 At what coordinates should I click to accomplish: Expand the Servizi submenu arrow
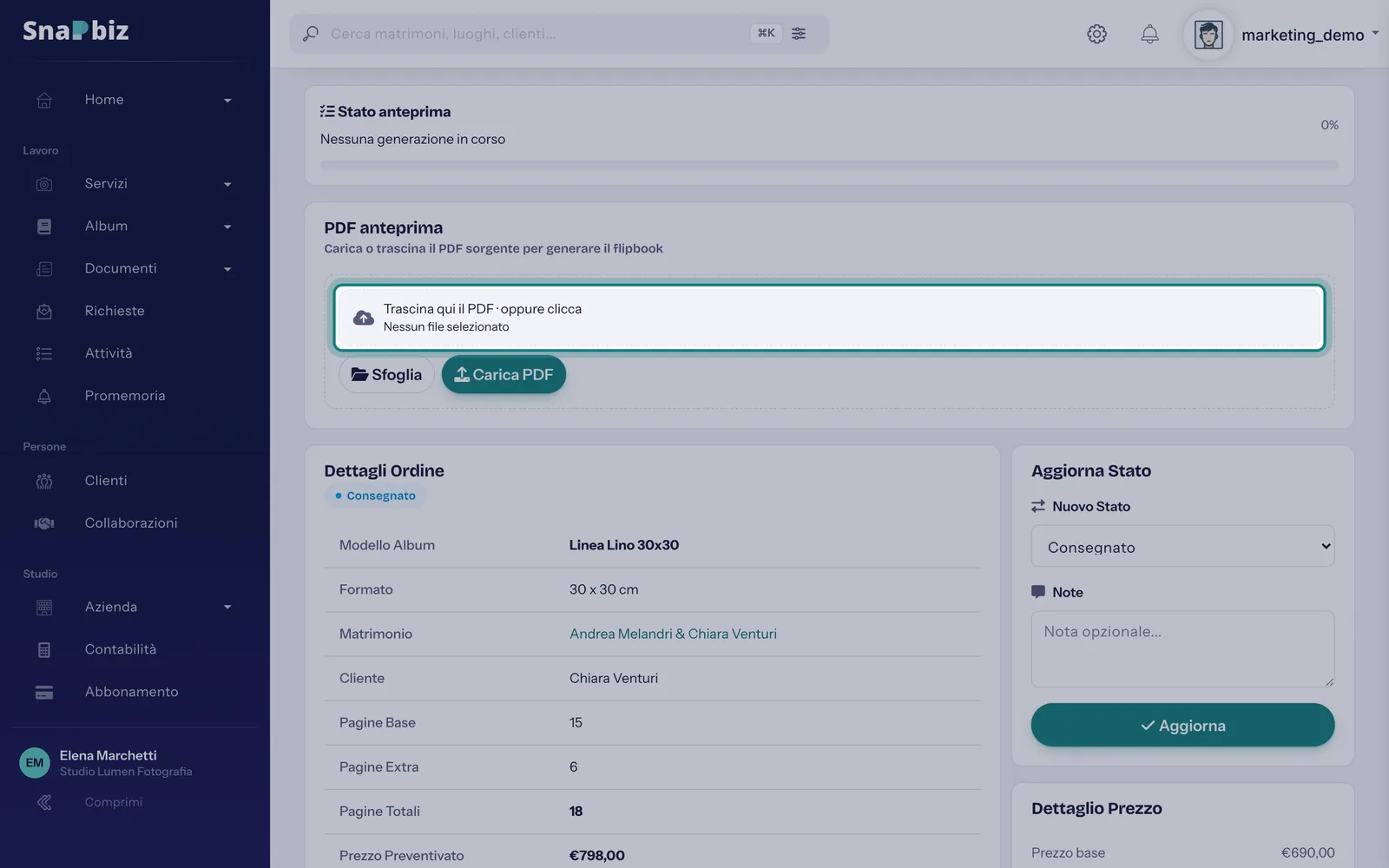tap(227, 184)
